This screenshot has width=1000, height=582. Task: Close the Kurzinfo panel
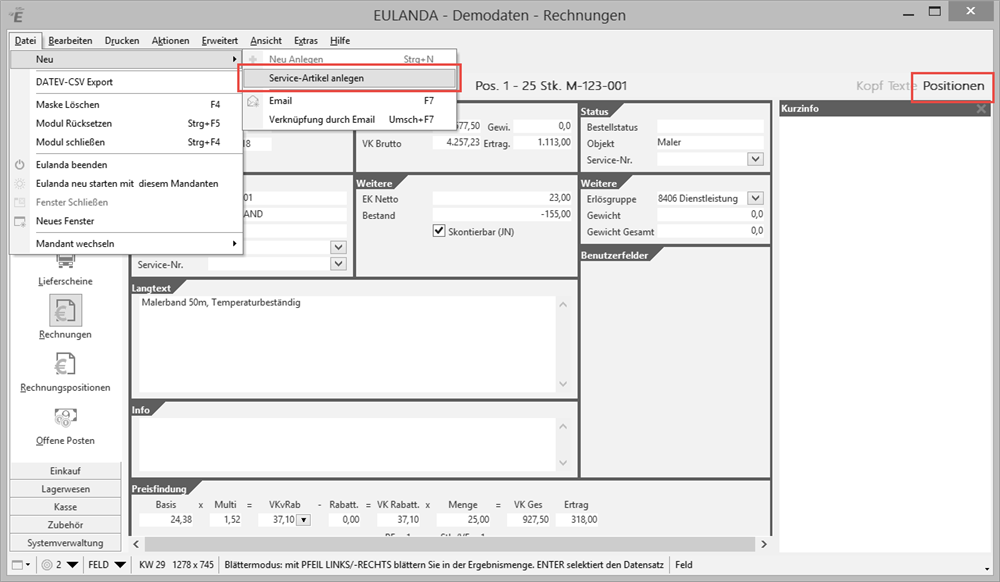coord(981,109)
